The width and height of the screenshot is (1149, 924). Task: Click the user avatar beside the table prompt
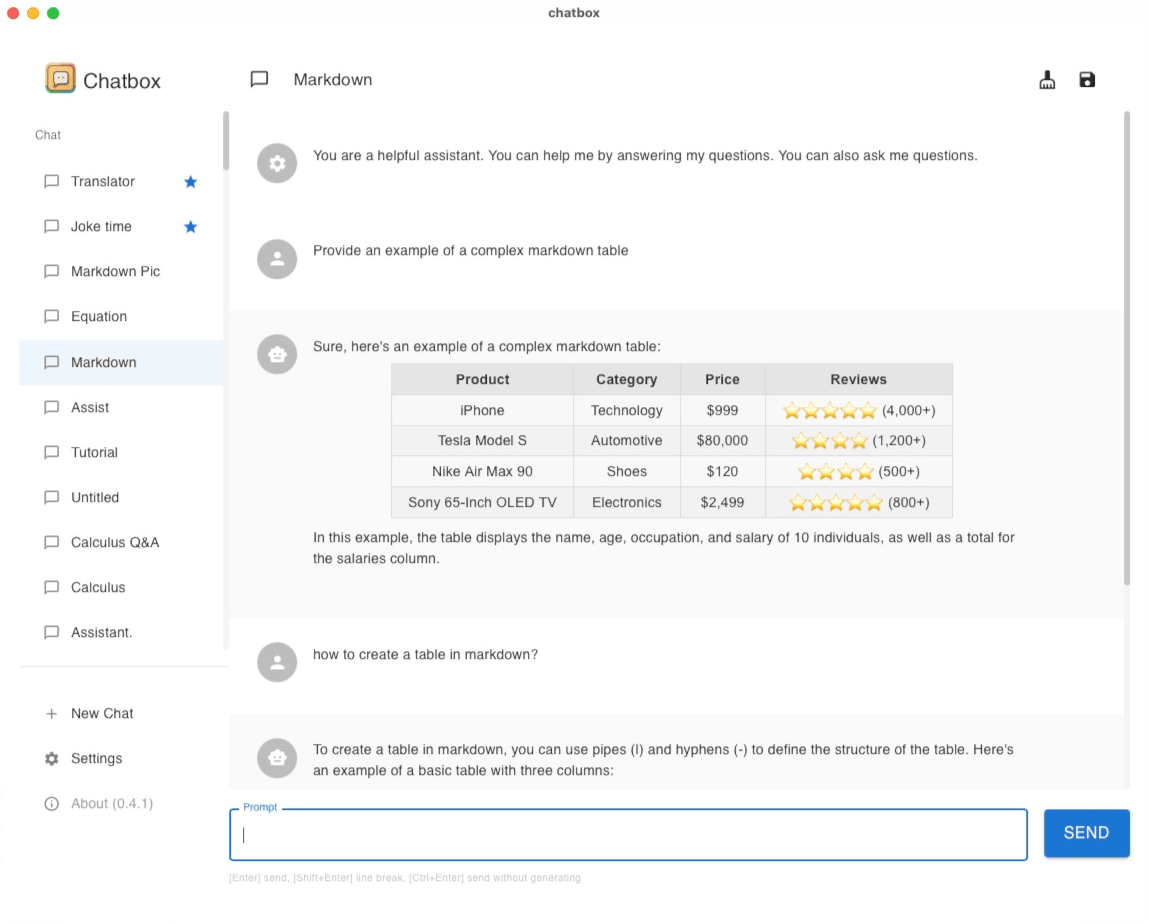277,259
